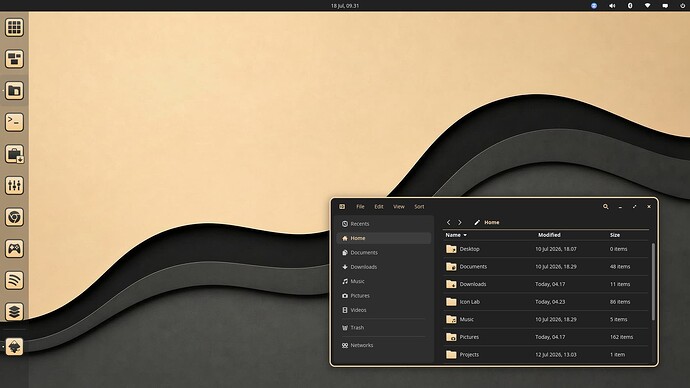Go back with the left arrow
This screenshot has width=690, height=388.
tap(448, 223)
